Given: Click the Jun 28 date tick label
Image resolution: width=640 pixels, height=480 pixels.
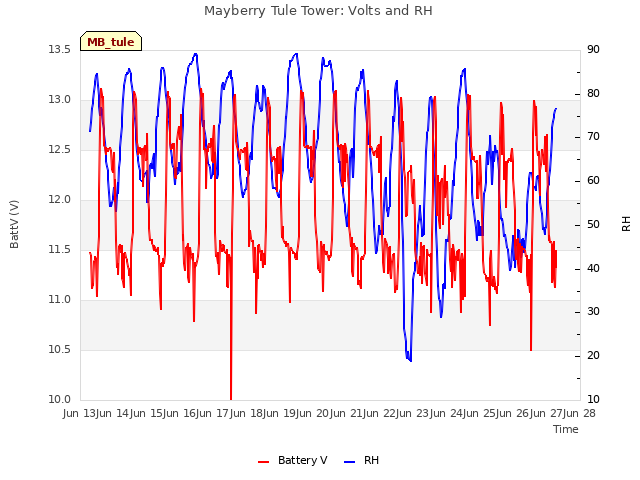Looking at the screenshot, I should tap(581, 413).
